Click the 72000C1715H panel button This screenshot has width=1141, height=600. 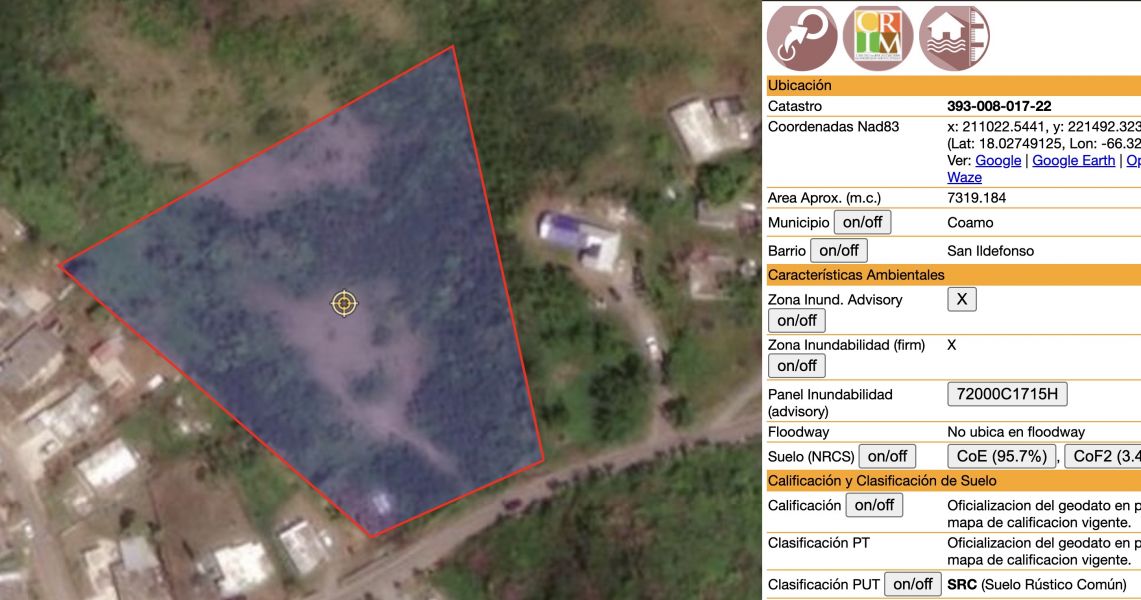coord(1007,393)
